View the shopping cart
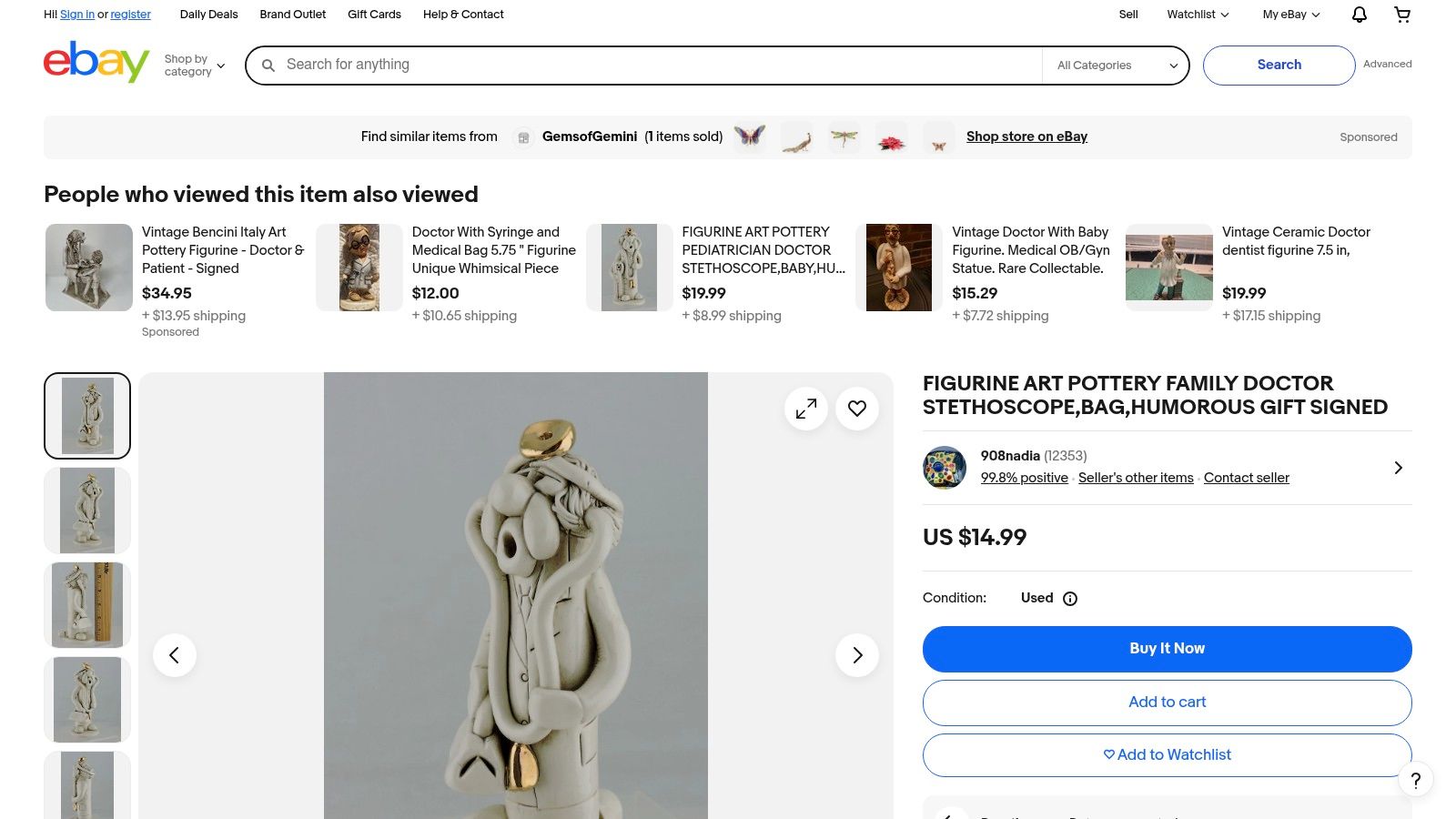Viewport: 1456px width, 819px height. click(1402, 15)
